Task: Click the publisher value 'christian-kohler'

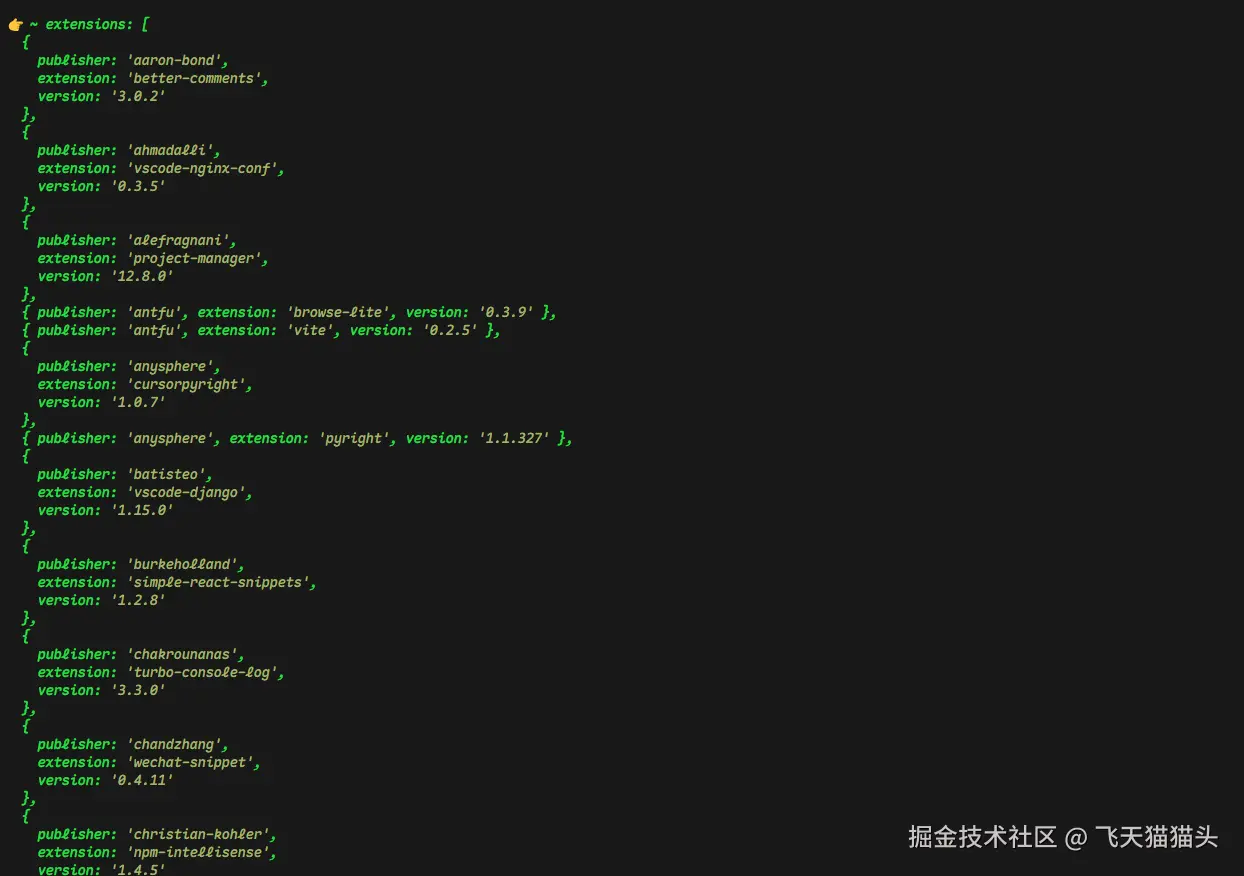Action: point(198,834)
